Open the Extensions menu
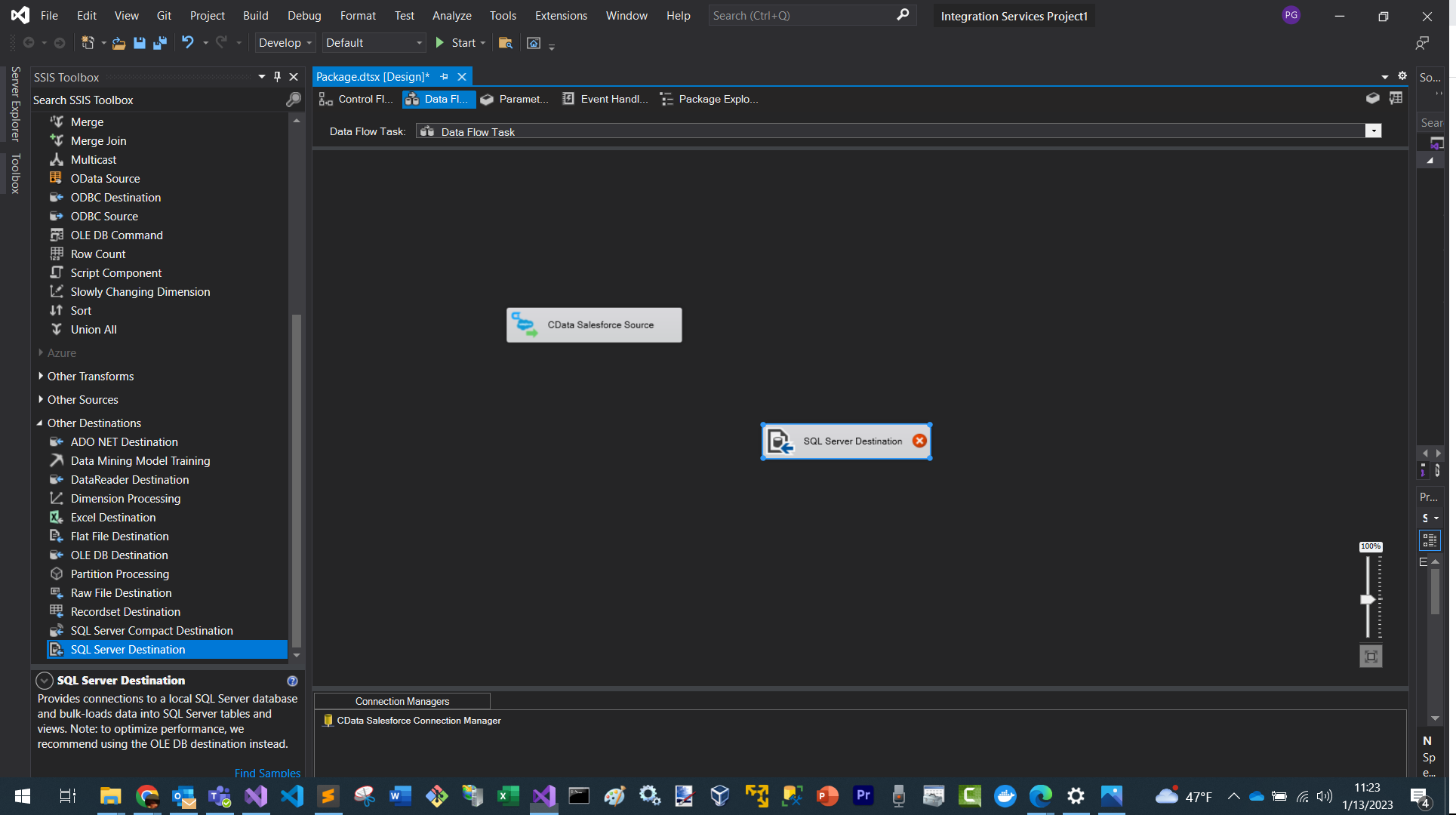Image resolution: width=1456 pixels, height=815 pixels. 561,16
